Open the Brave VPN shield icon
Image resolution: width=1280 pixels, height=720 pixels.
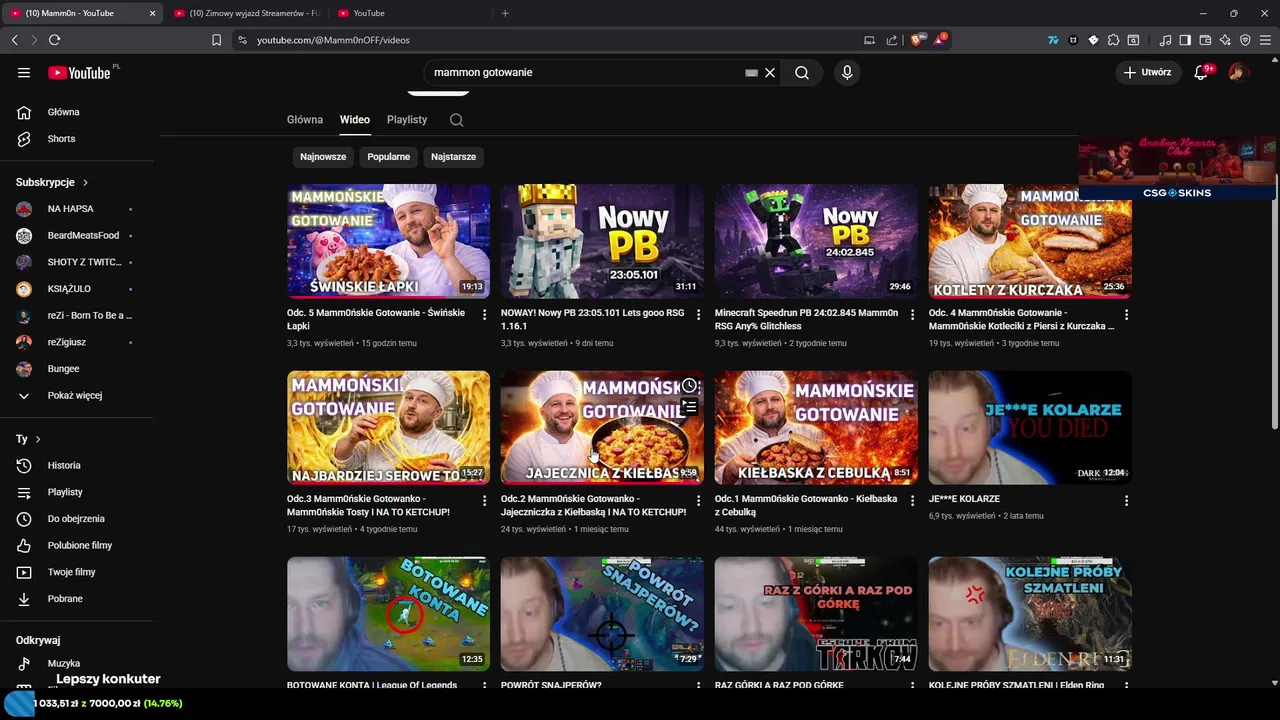[1245, 40]
